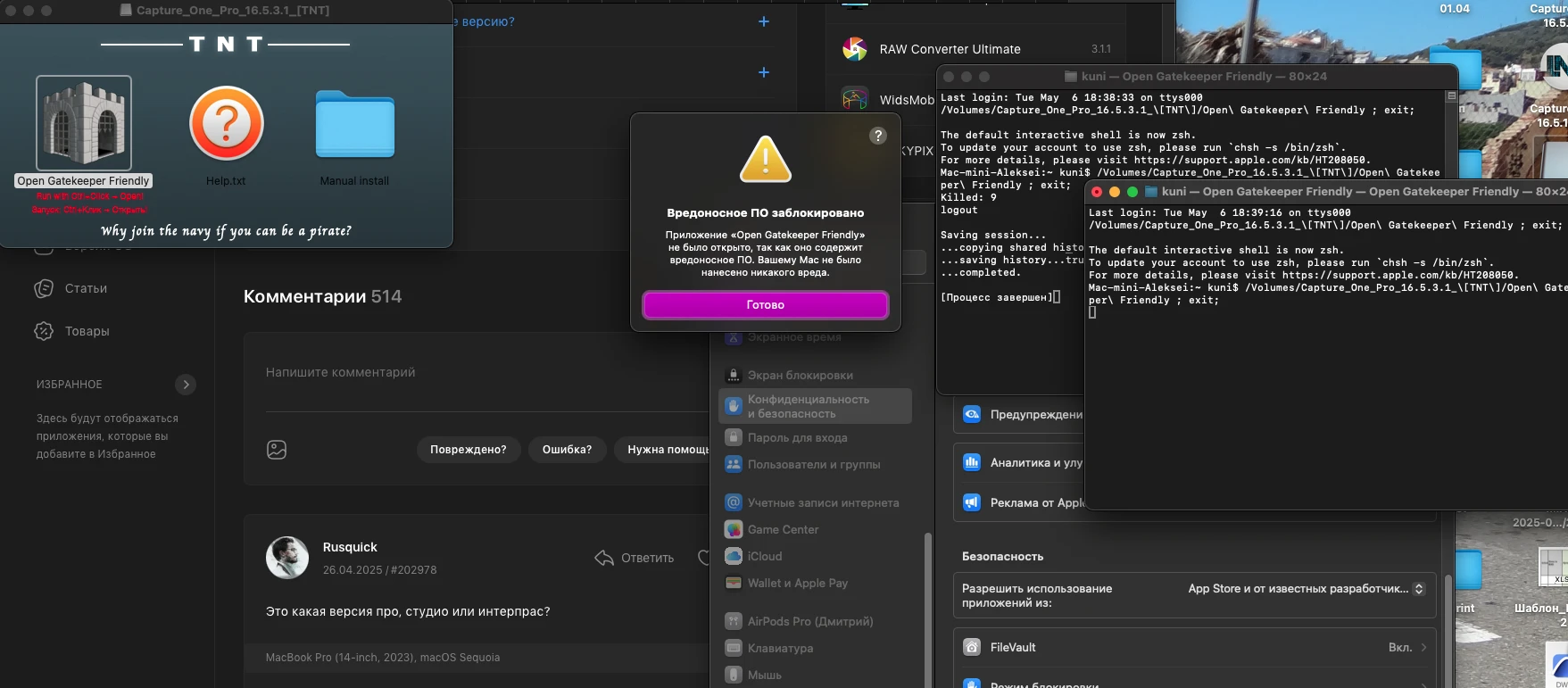Open Мышь settings
The image size is (1568, 688).
[x=815, y=676]
